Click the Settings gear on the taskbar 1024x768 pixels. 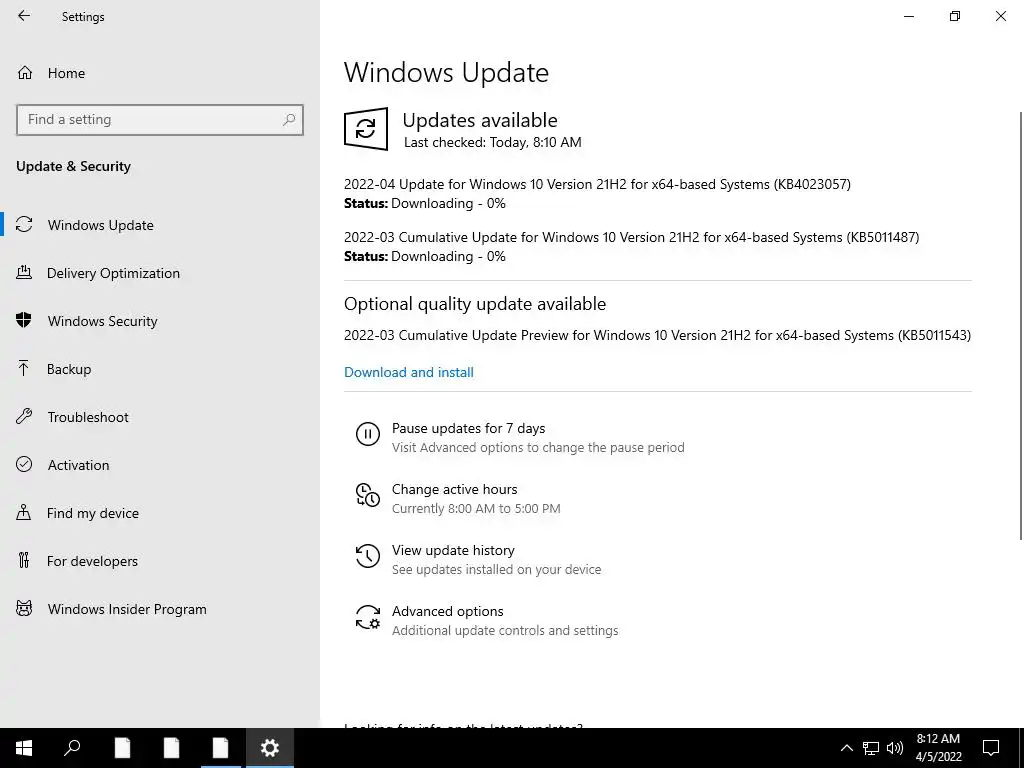point(270,748)
